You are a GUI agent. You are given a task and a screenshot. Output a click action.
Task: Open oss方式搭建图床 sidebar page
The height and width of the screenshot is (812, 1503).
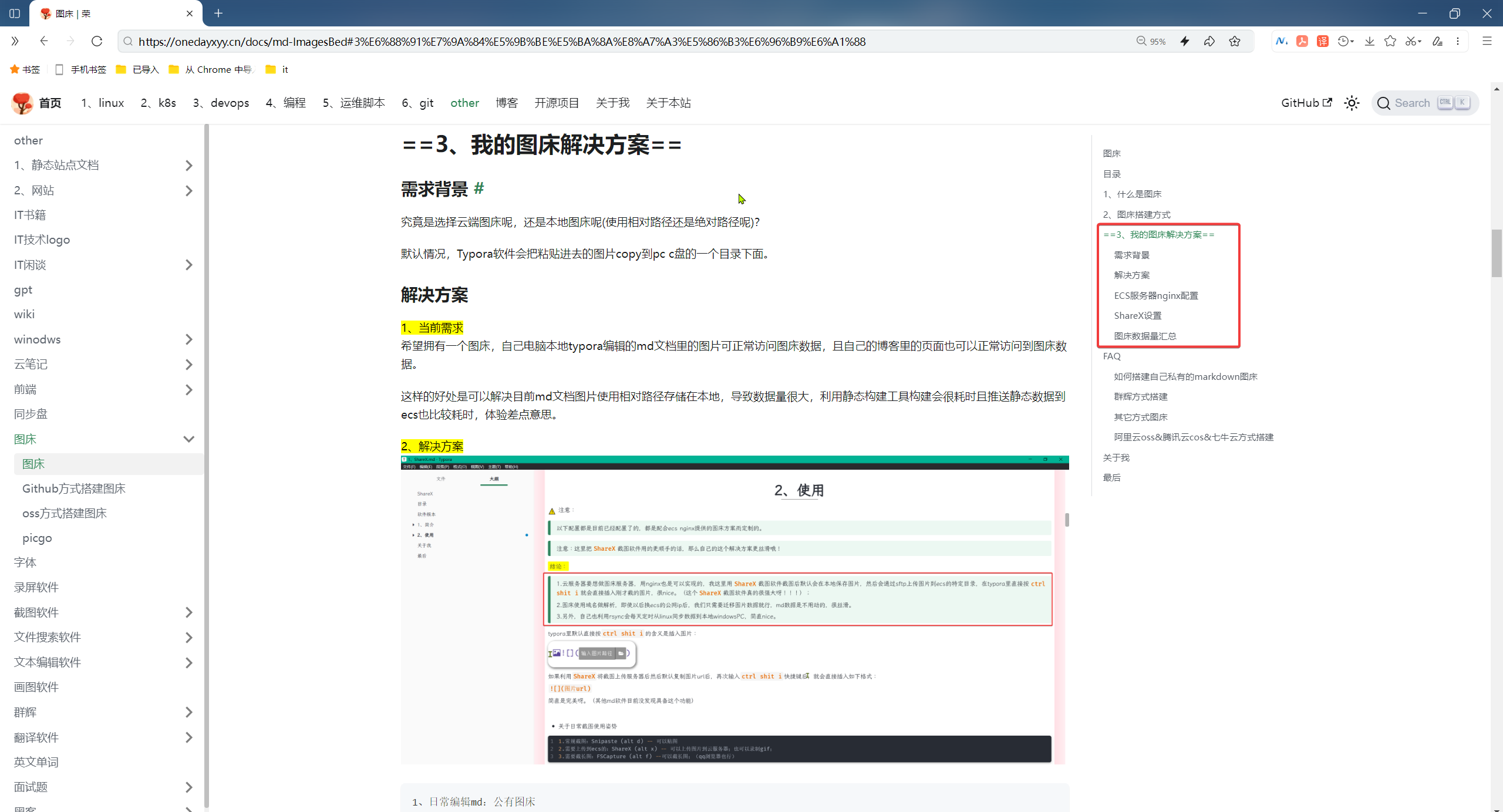[x=65, y=513]
